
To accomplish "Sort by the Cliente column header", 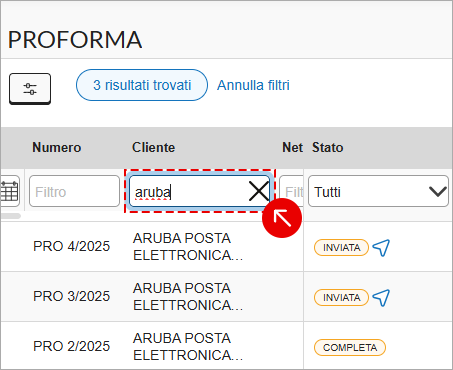I will 153,147.
